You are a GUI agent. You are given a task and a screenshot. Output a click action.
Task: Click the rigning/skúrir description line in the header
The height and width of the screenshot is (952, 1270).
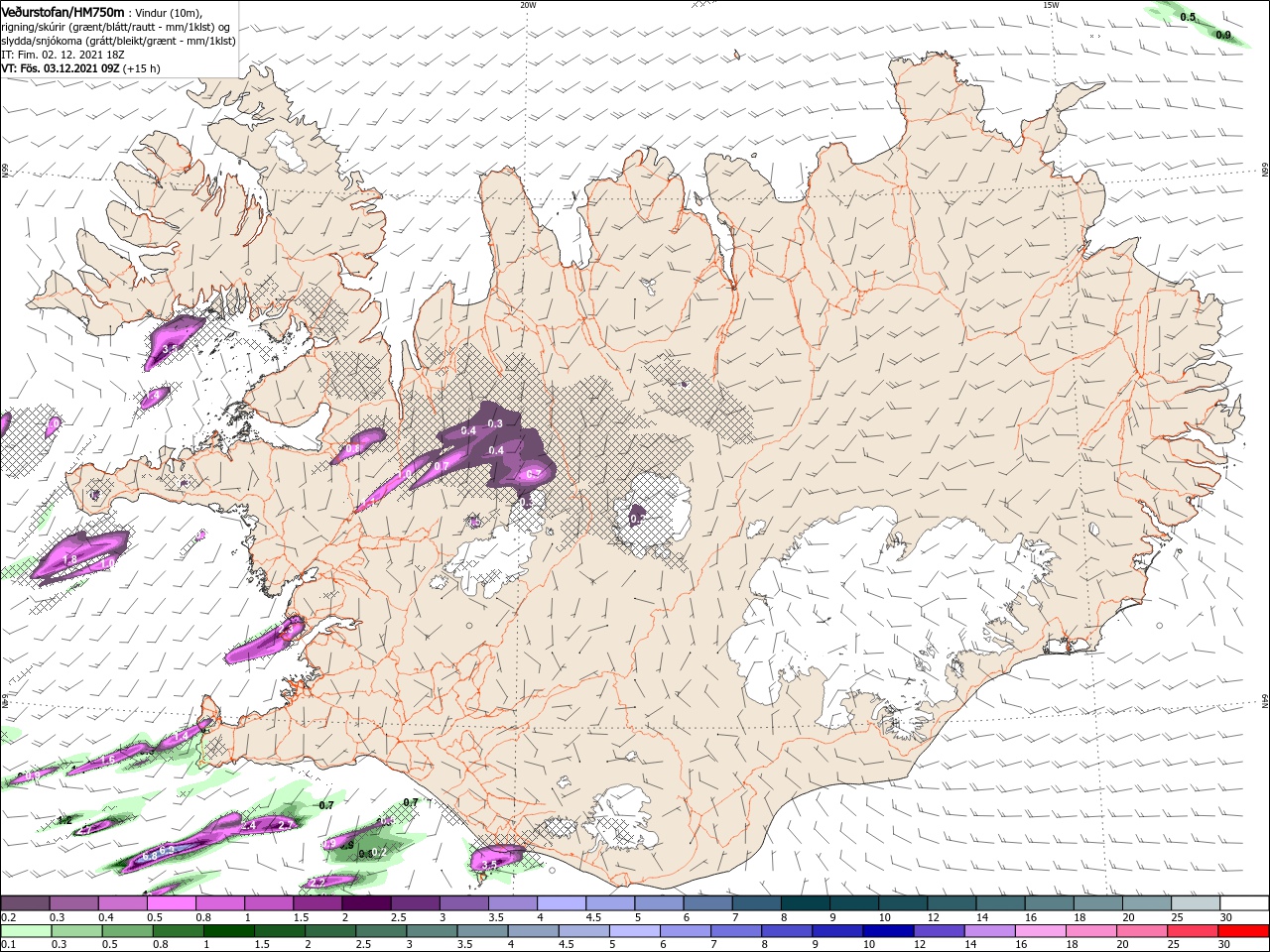[117, 27]
